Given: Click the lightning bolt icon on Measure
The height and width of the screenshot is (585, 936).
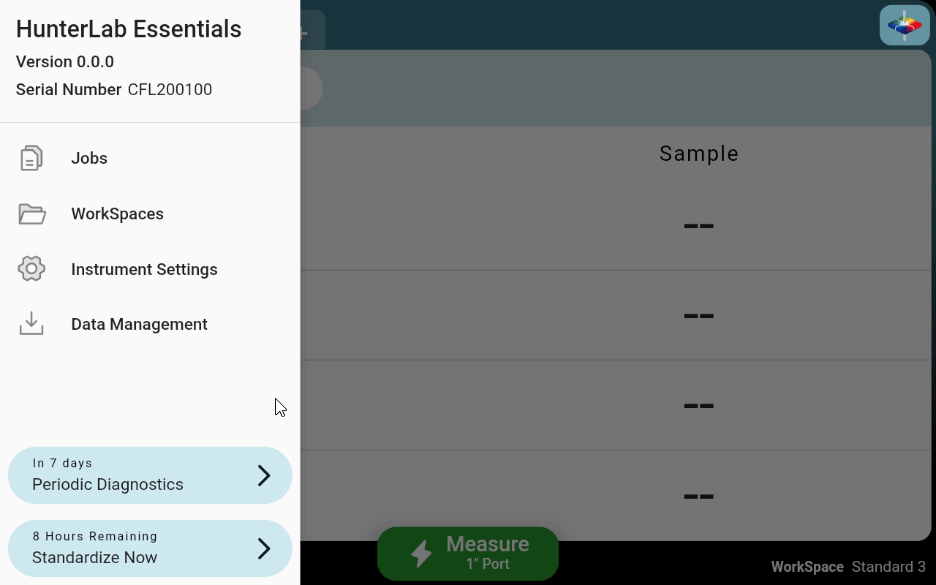Looking at the screenshot, I should coord(421,553).
